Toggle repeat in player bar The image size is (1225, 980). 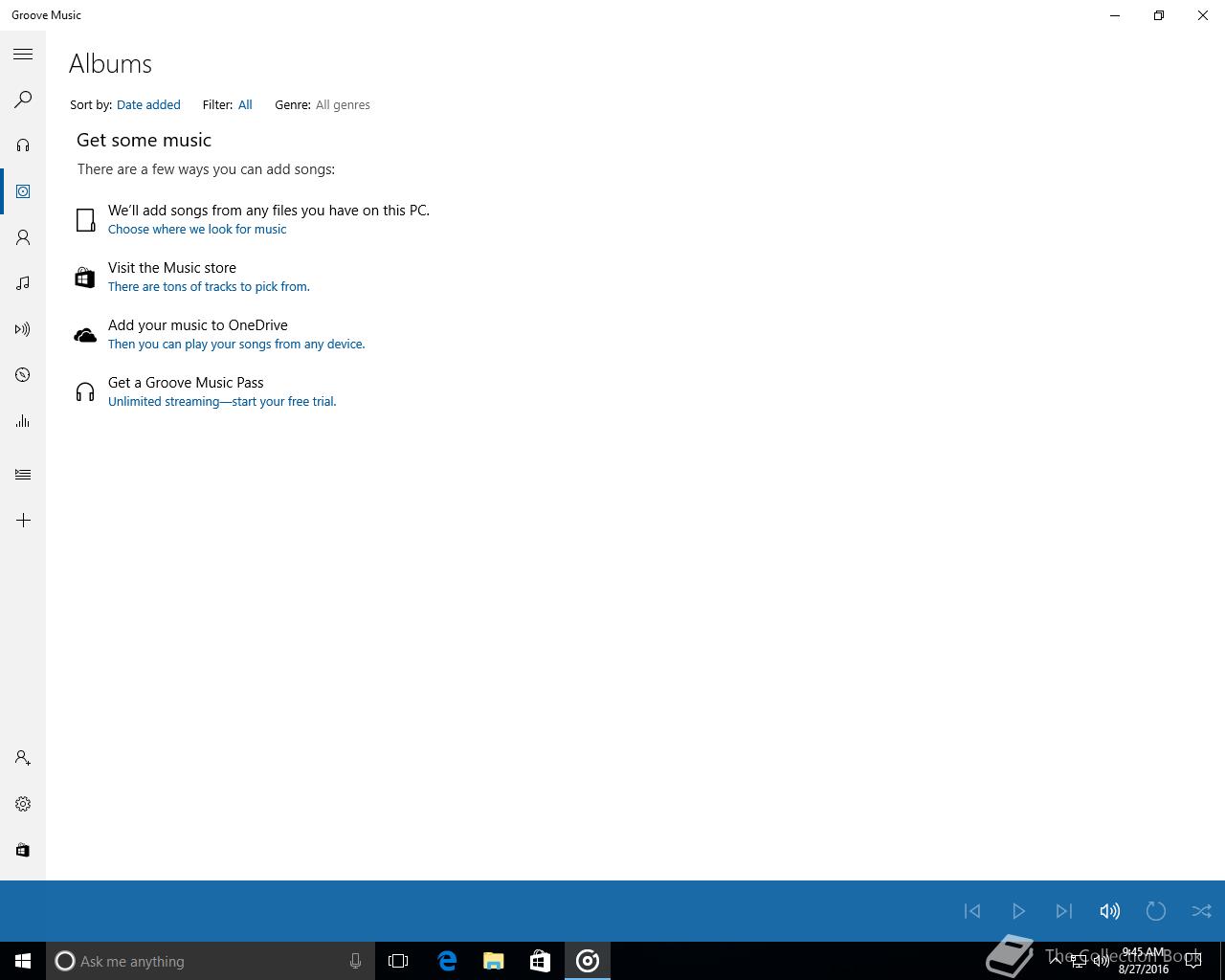pyautogui.click(x=1156, y=911)
